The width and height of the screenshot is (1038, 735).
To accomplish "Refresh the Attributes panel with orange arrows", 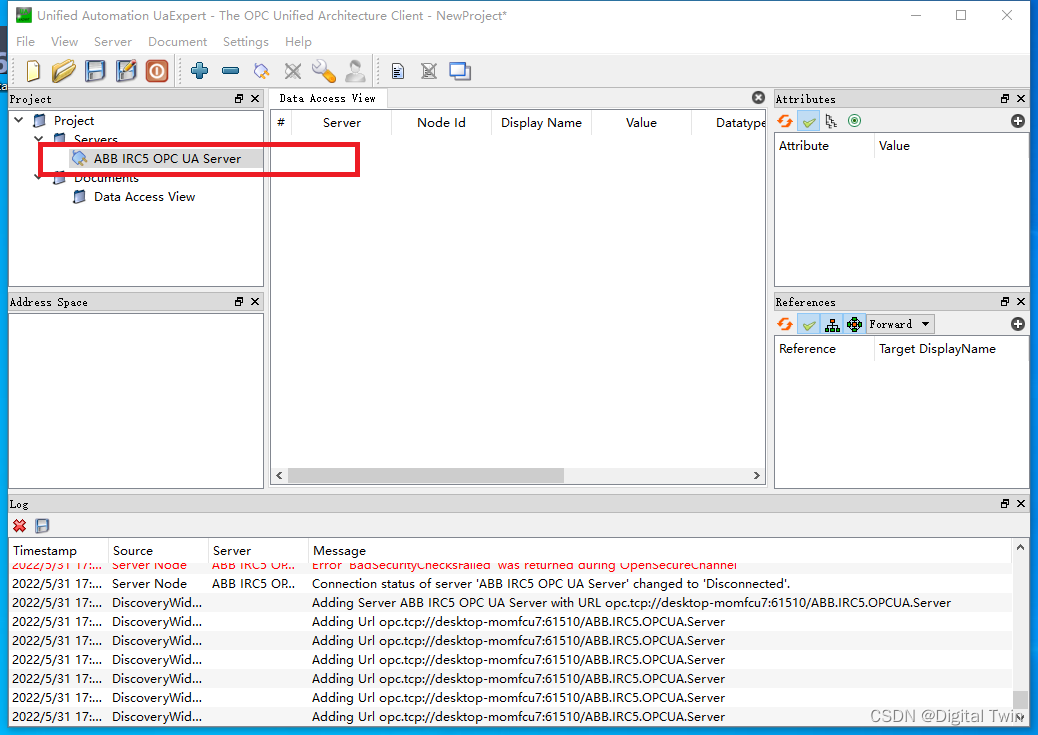I will pos(785,121).
